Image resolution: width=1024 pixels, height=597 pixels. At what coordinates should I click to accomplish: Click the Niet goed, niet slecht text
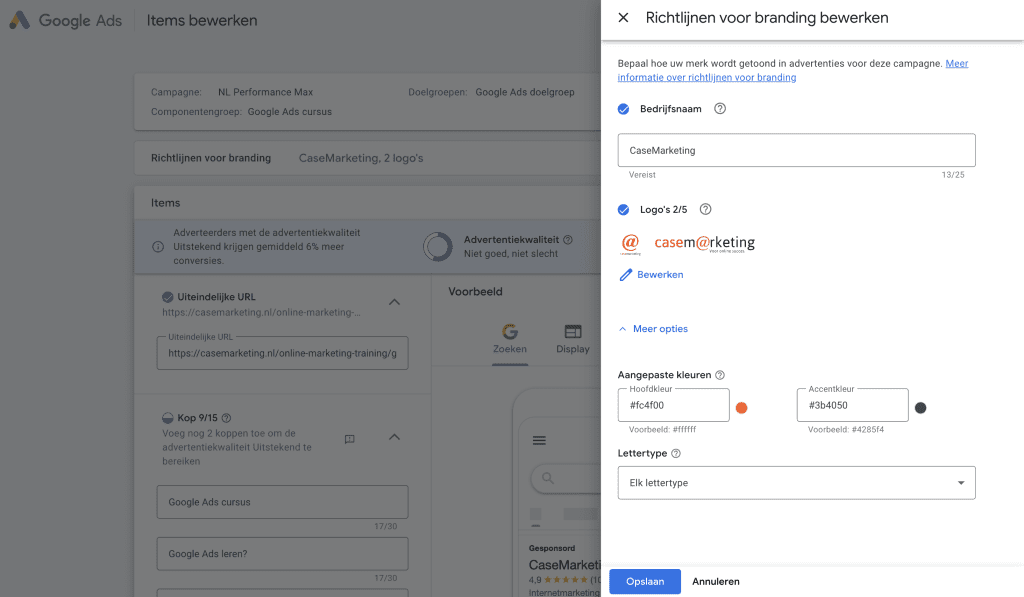pos(511,254)
